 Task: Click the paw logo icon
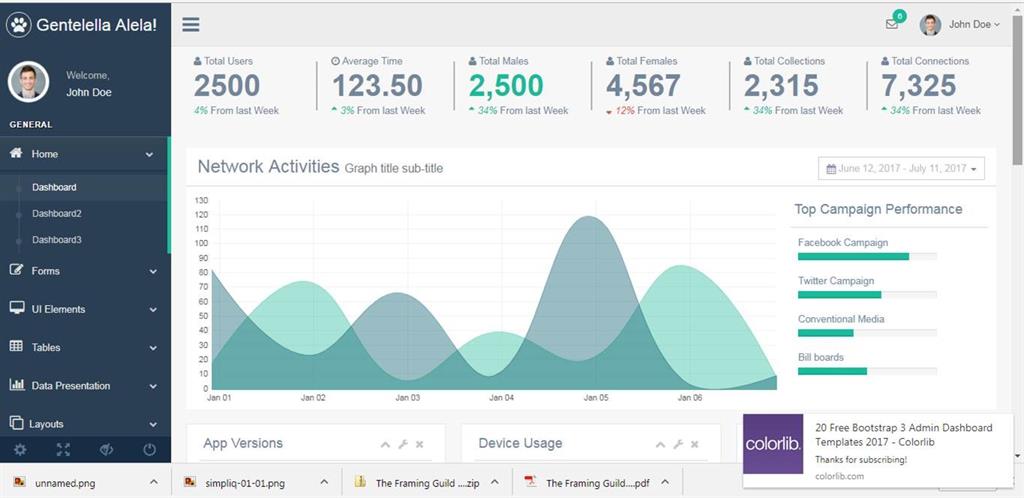pos(19,25)
